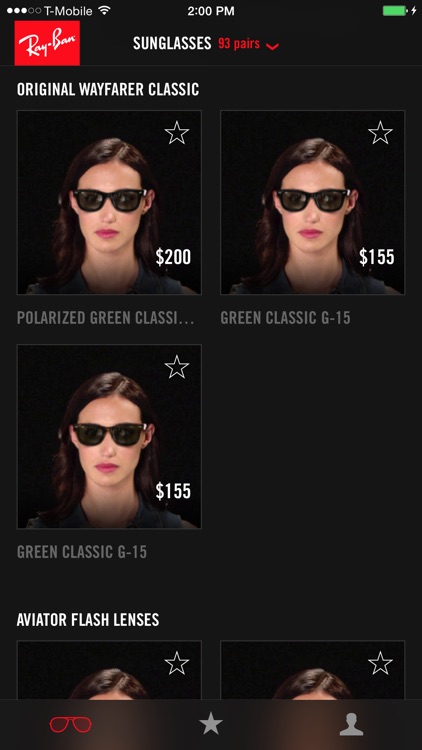Image resolution: width=422 pixels, height=750 pixels.
Task: Star the top-right $155 Green Classic G-15
Action: (380, 132)
